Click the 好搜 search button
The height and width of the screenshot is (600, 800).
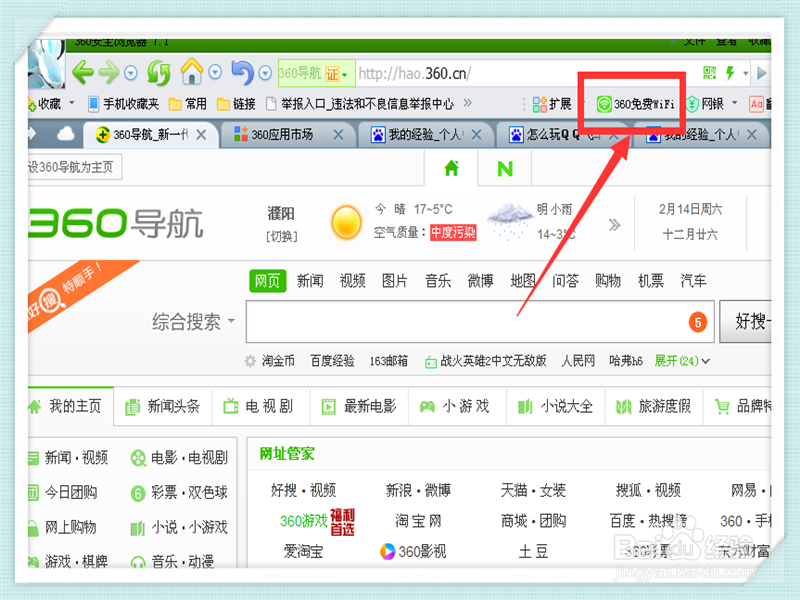(746, 321)
